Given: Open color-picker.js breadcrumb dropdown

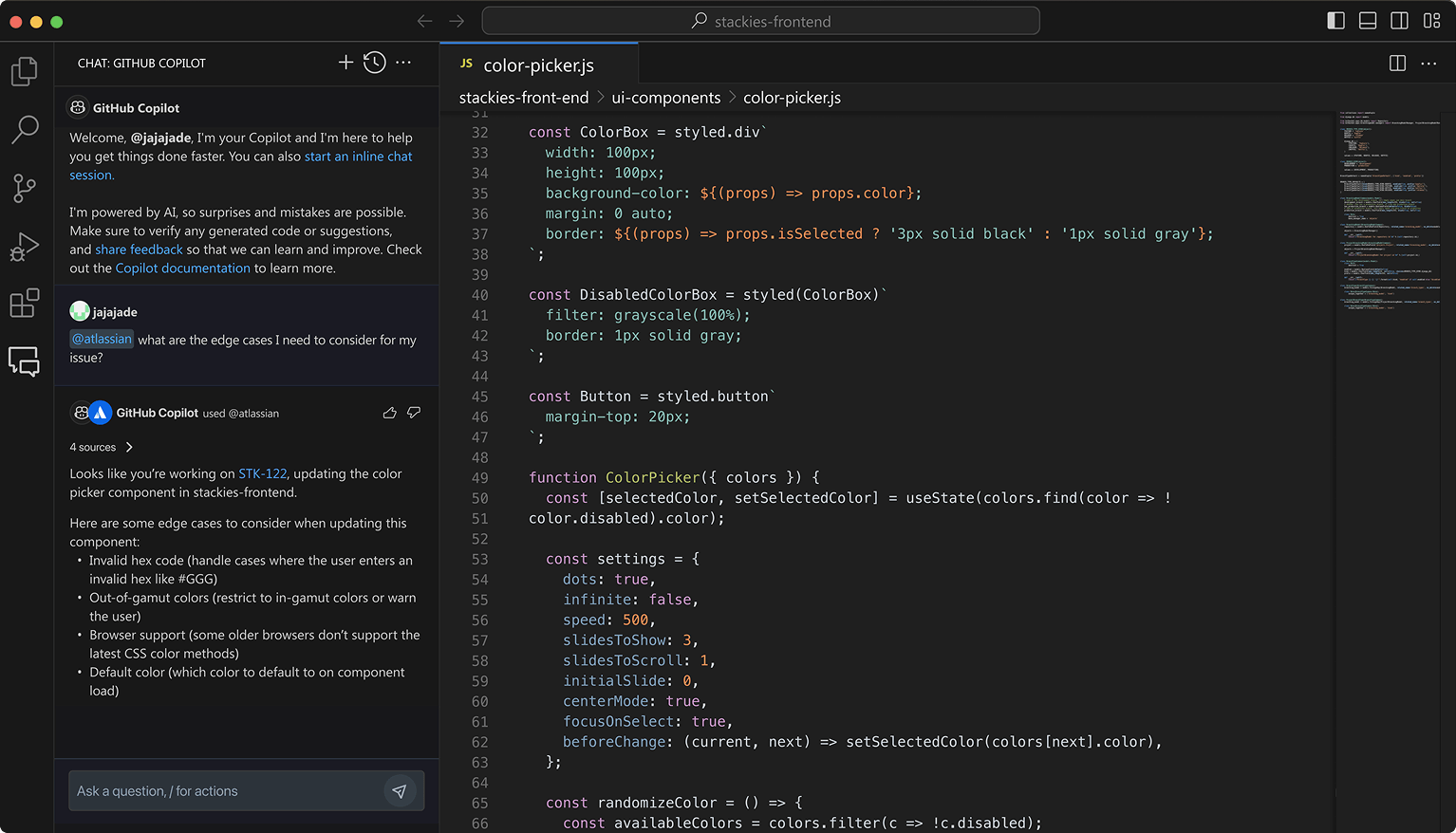Looking at the screenshot, I should click(x=792, y=98).
